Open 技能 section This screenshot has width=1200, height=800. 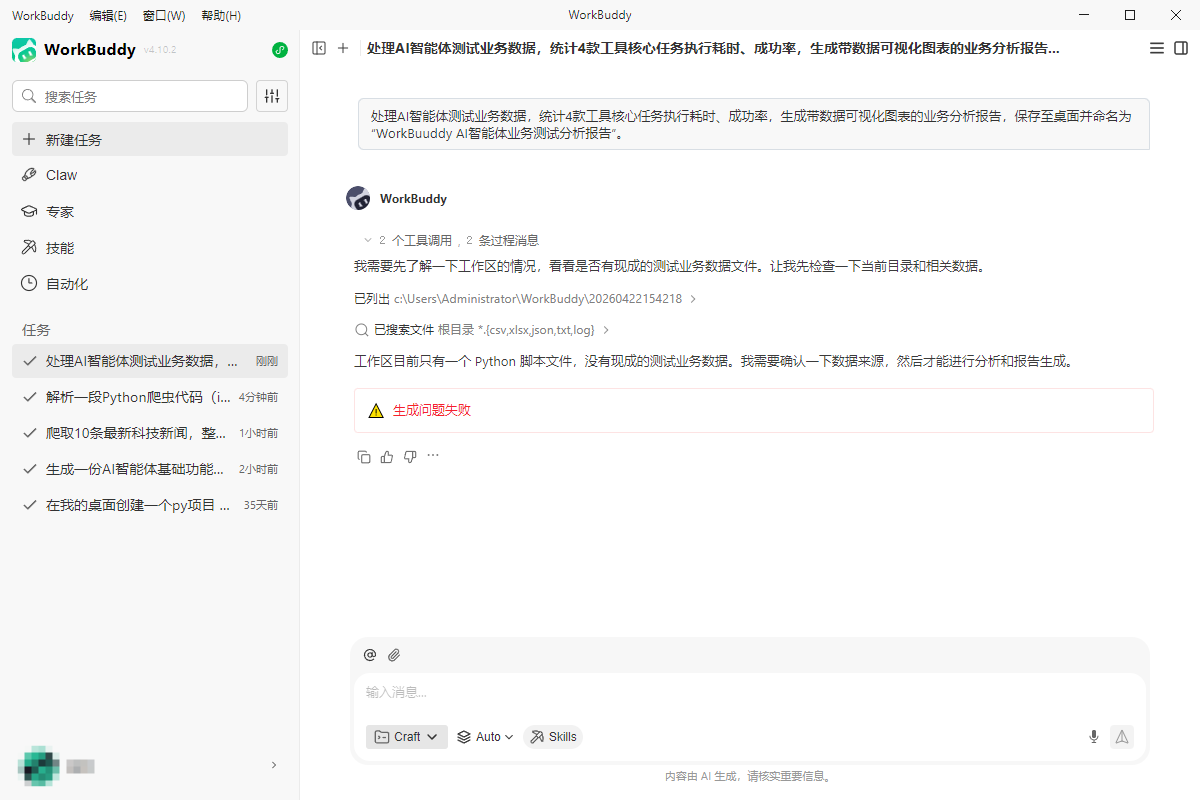[150, 248]
